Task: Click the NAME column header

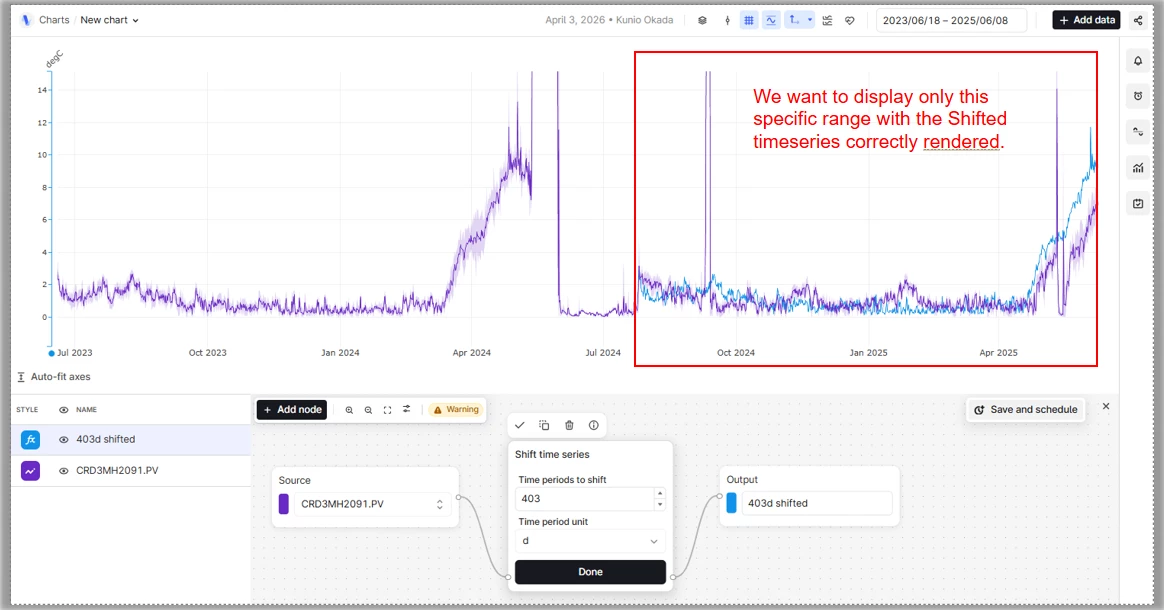Action: click(86, 410)
